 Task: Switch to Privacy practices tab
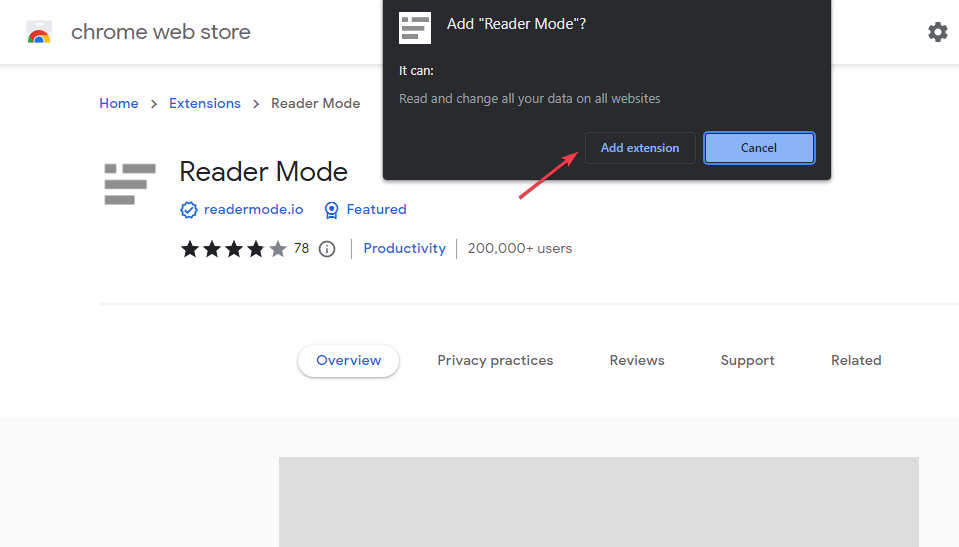click(x=495, y=360)
